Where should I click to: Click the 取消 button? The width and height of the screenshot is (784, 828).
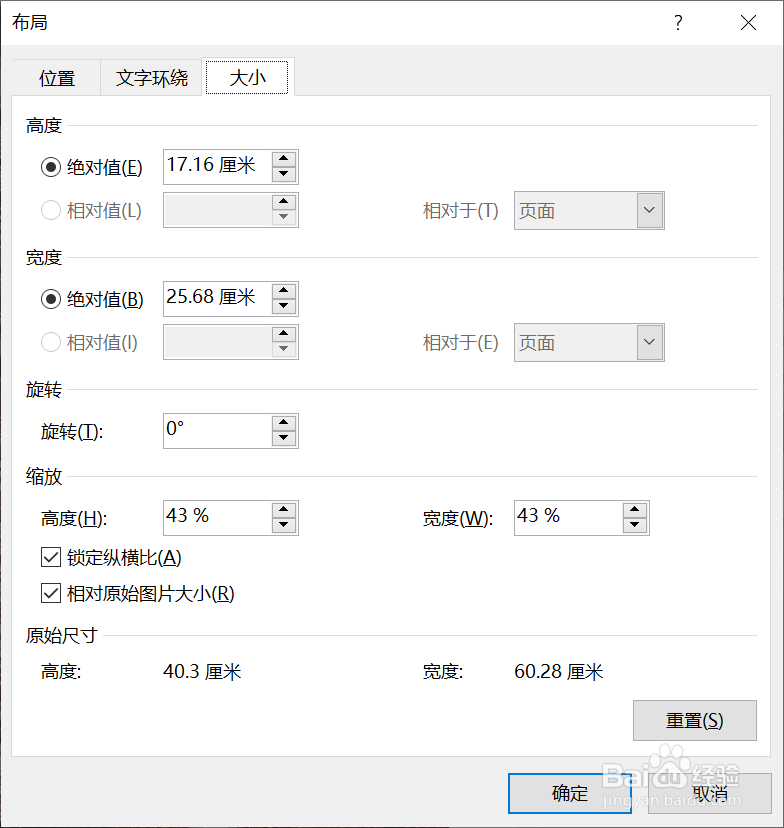click(710, 793)
